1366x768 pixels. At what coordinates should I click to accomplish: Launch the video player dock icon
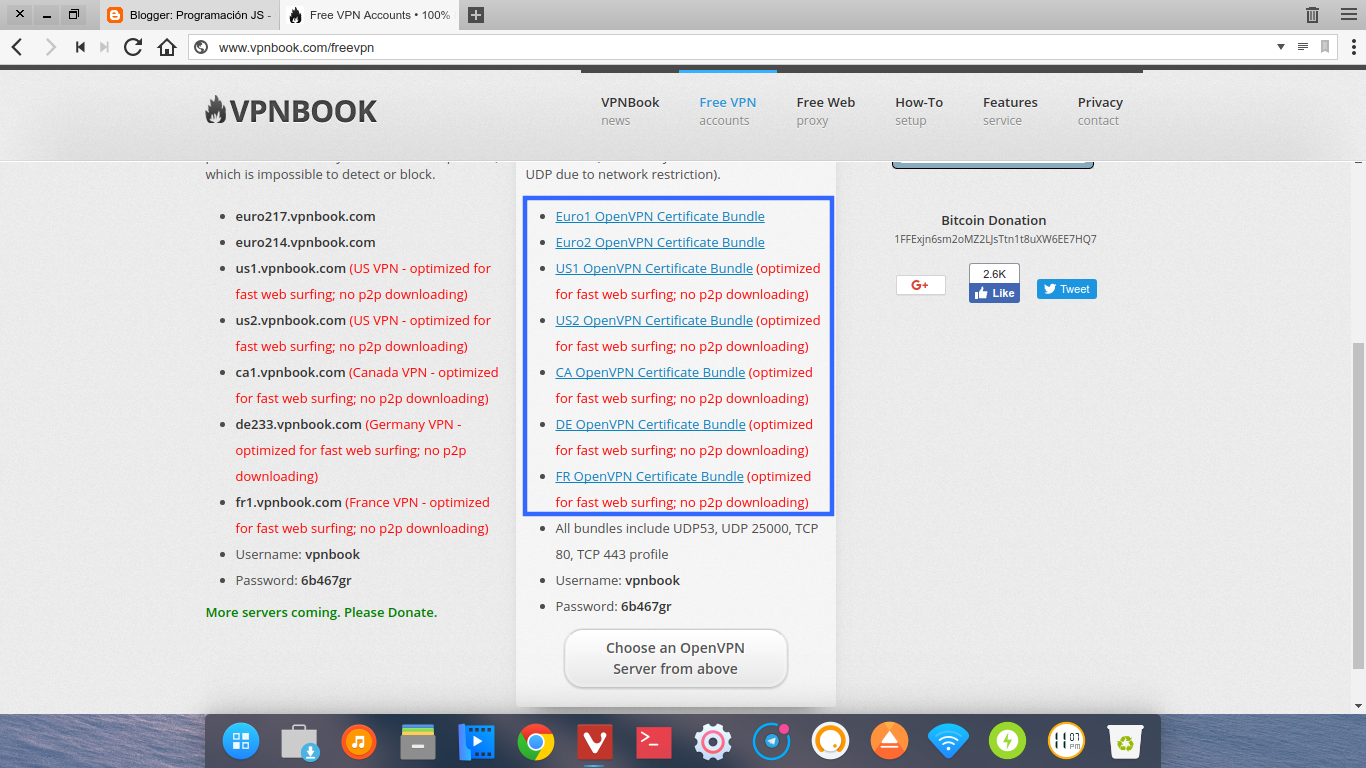click(477, 741)
